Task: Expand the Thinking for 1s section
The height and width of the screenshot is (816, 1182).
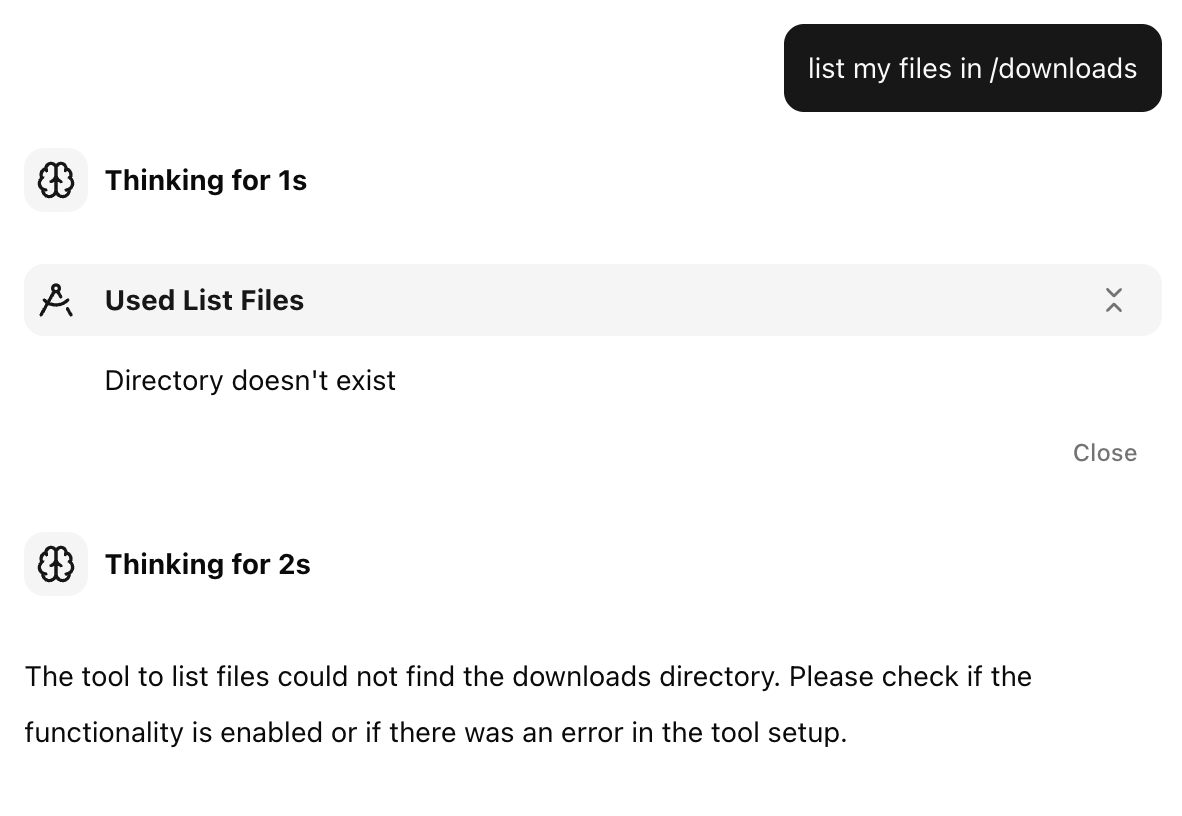Action: (206, 180)
